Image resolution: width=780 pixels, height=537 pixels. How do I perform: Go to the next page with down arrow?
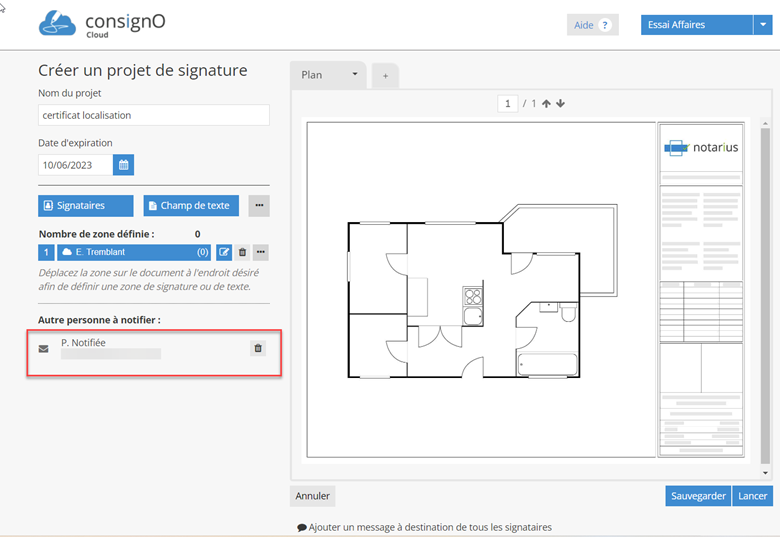point(560,104)
